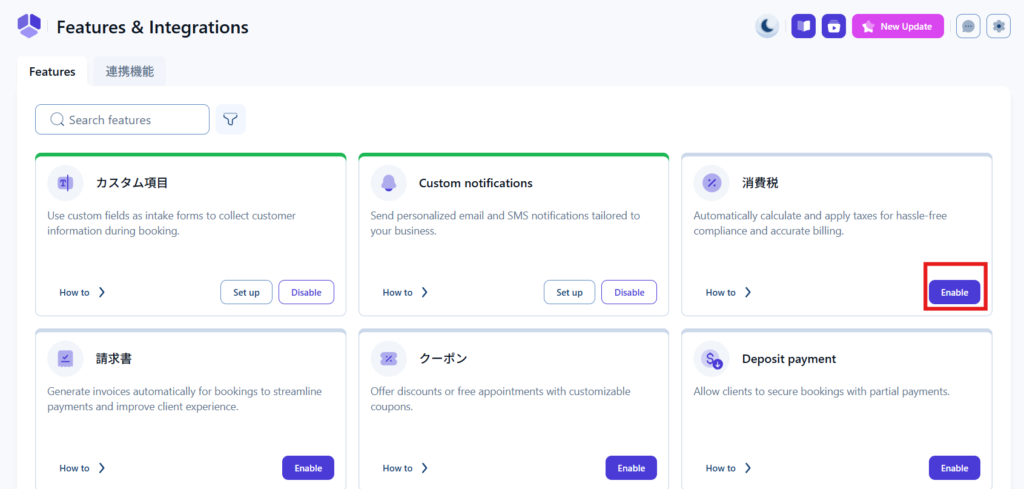
Task: Disable the Custom notifications feature
Action: (x=629, y=292)
